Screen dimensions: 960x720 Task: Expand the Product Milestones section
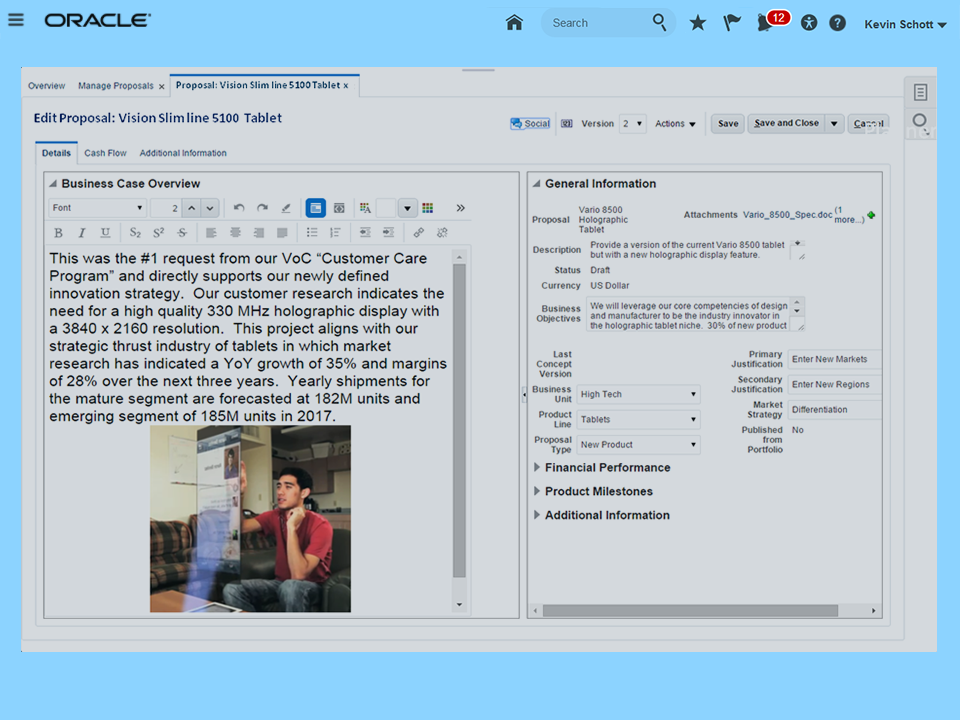tap(537, 491)
